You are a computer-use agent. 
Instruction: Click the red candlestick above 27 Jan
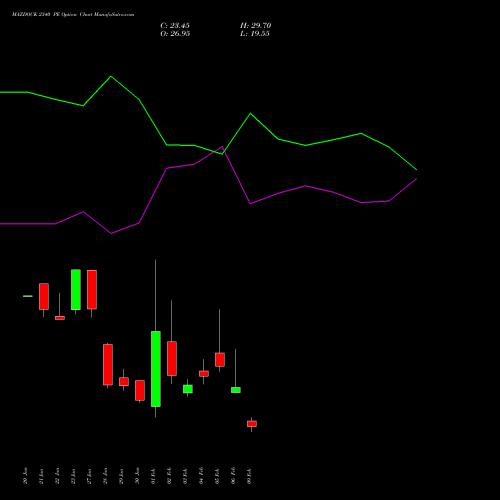coord(92,290)
